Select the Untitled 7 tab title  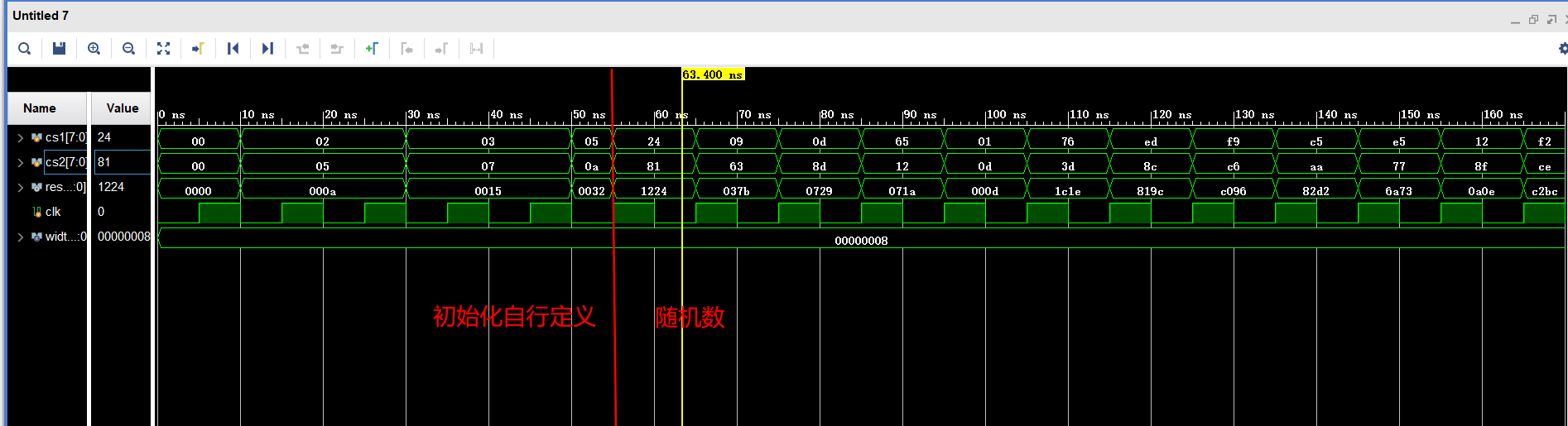click(x=41, y=16)
